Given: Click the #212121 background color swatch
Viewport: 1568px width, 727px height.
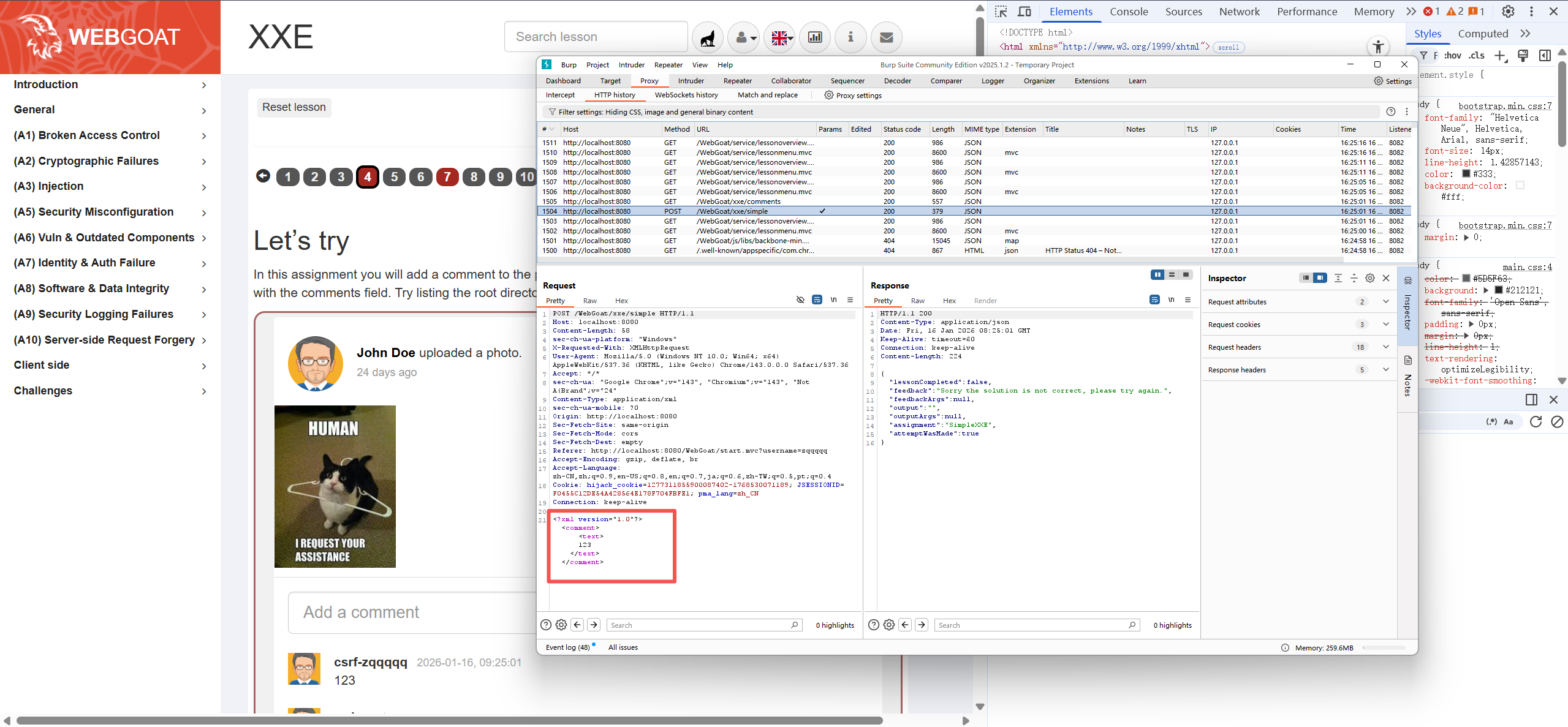Looking at the screenshot, I should click(x=1499, y=290).
